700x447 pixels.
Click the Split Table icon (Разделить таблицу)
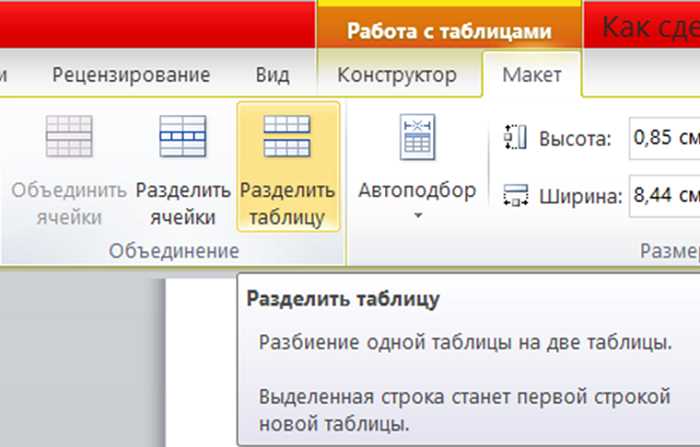tap(287, 136)
